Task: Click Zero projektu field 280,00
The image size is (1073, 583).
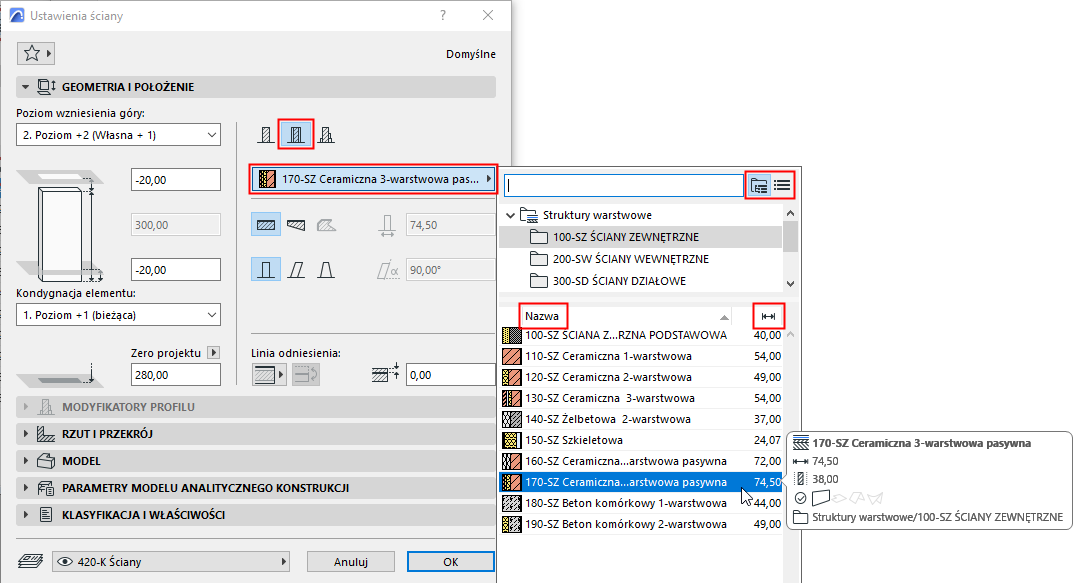Action: pos(176,375)
